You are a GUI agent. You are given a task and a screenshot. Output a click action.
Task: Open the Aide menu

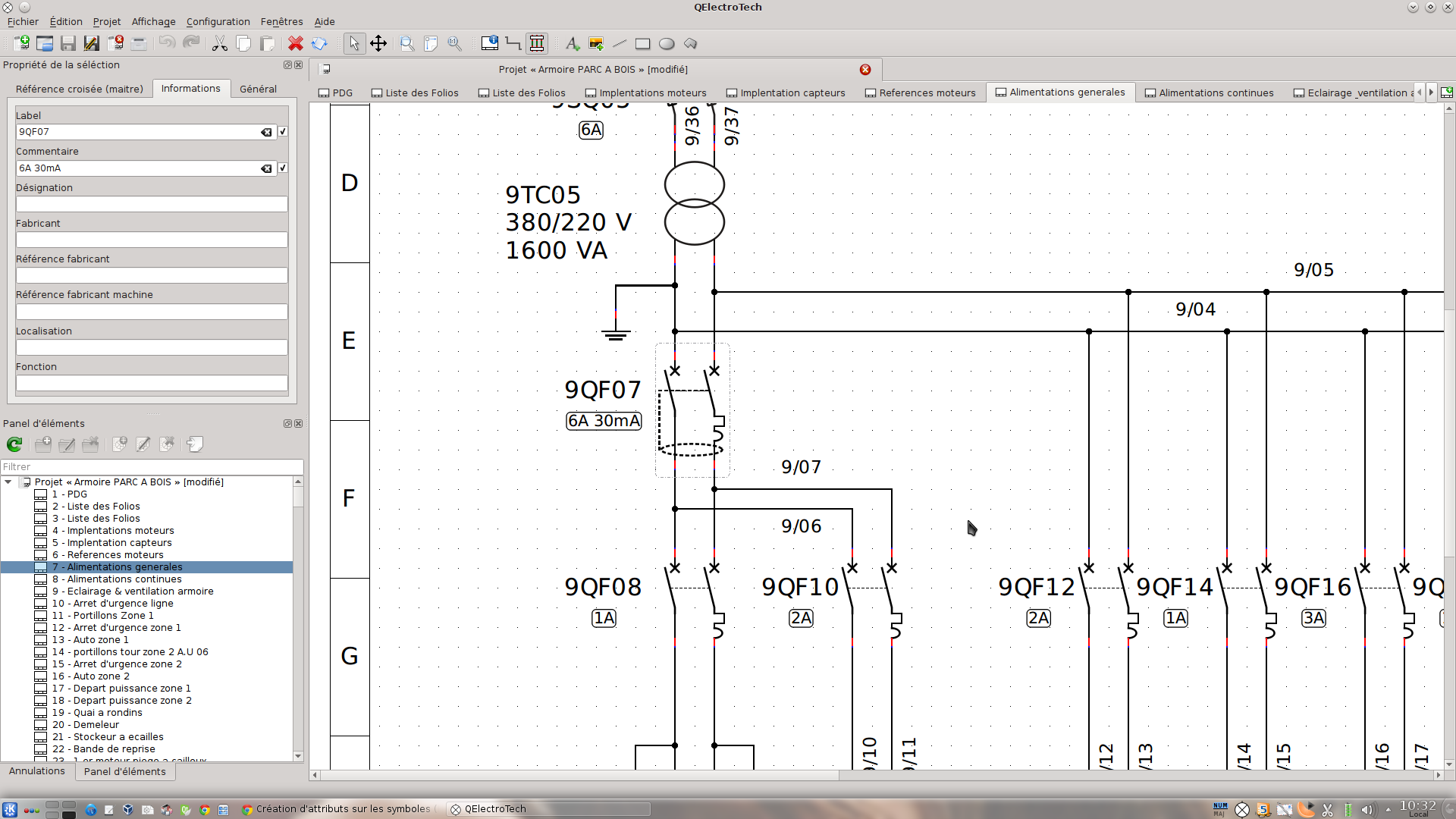[x=325, y=21]
